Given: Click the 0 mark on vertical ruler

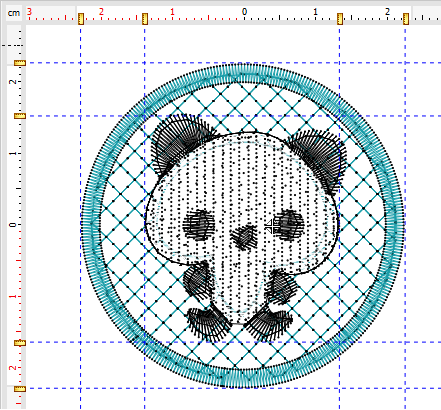Looking at the screenshot, I should pyautogui.click(x=13, y=225).
